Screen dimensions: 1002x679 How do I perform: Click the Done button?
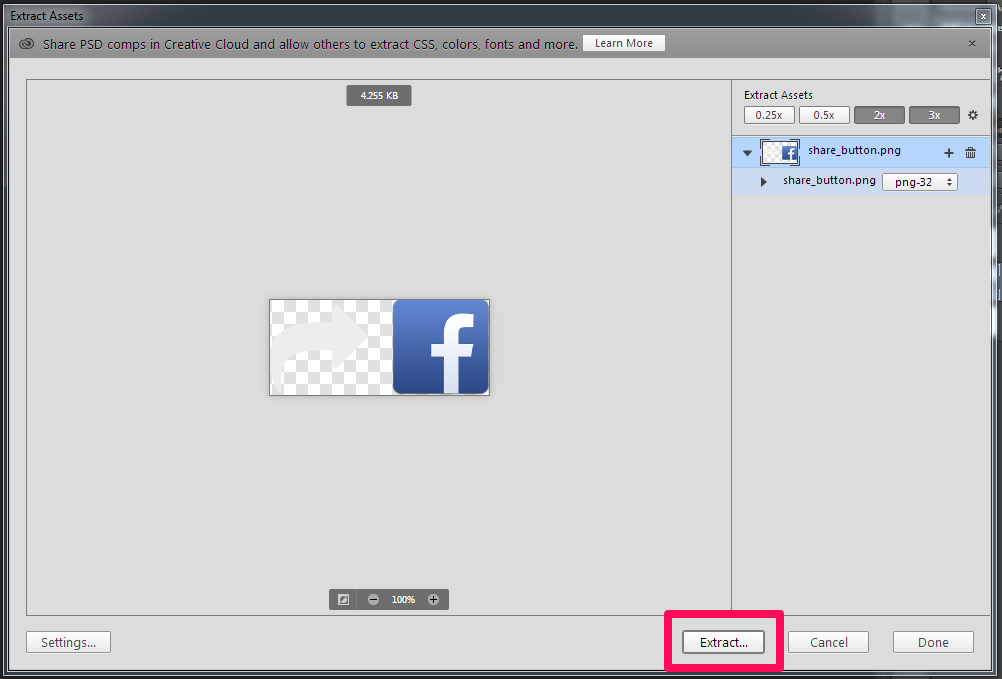[x=933, y=642]
